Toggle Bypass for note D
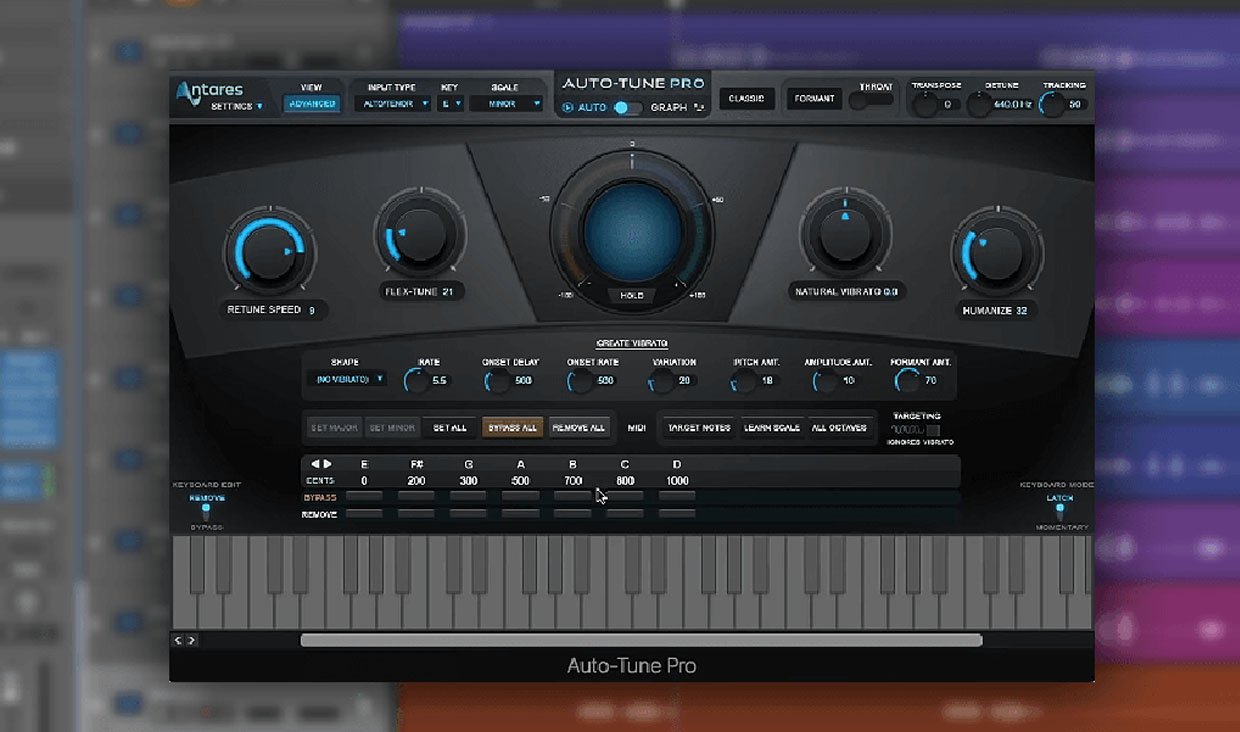The width and height of the screenshot is (1240, 732). (677, 496)
